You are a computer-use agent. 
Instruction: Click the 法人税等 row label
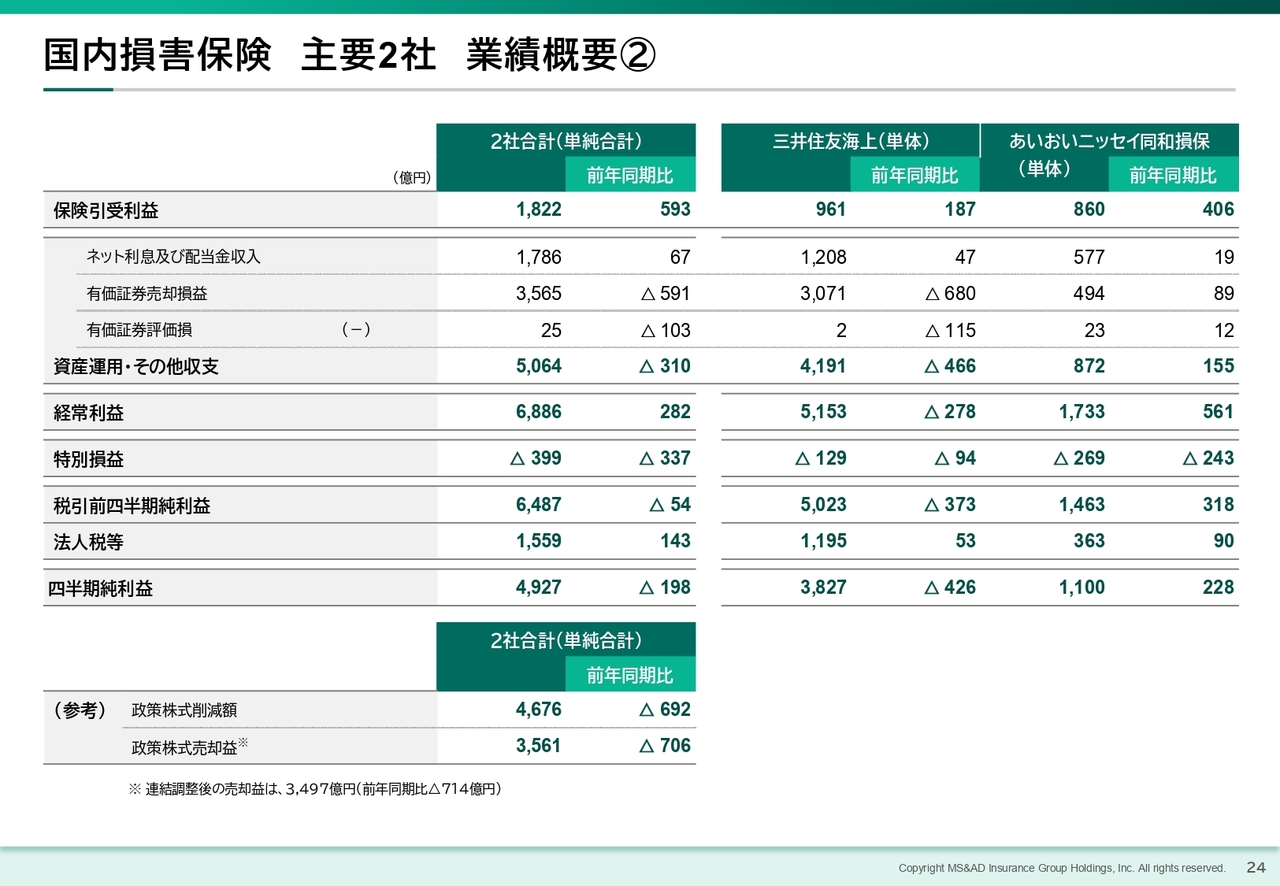pos(89,542)
